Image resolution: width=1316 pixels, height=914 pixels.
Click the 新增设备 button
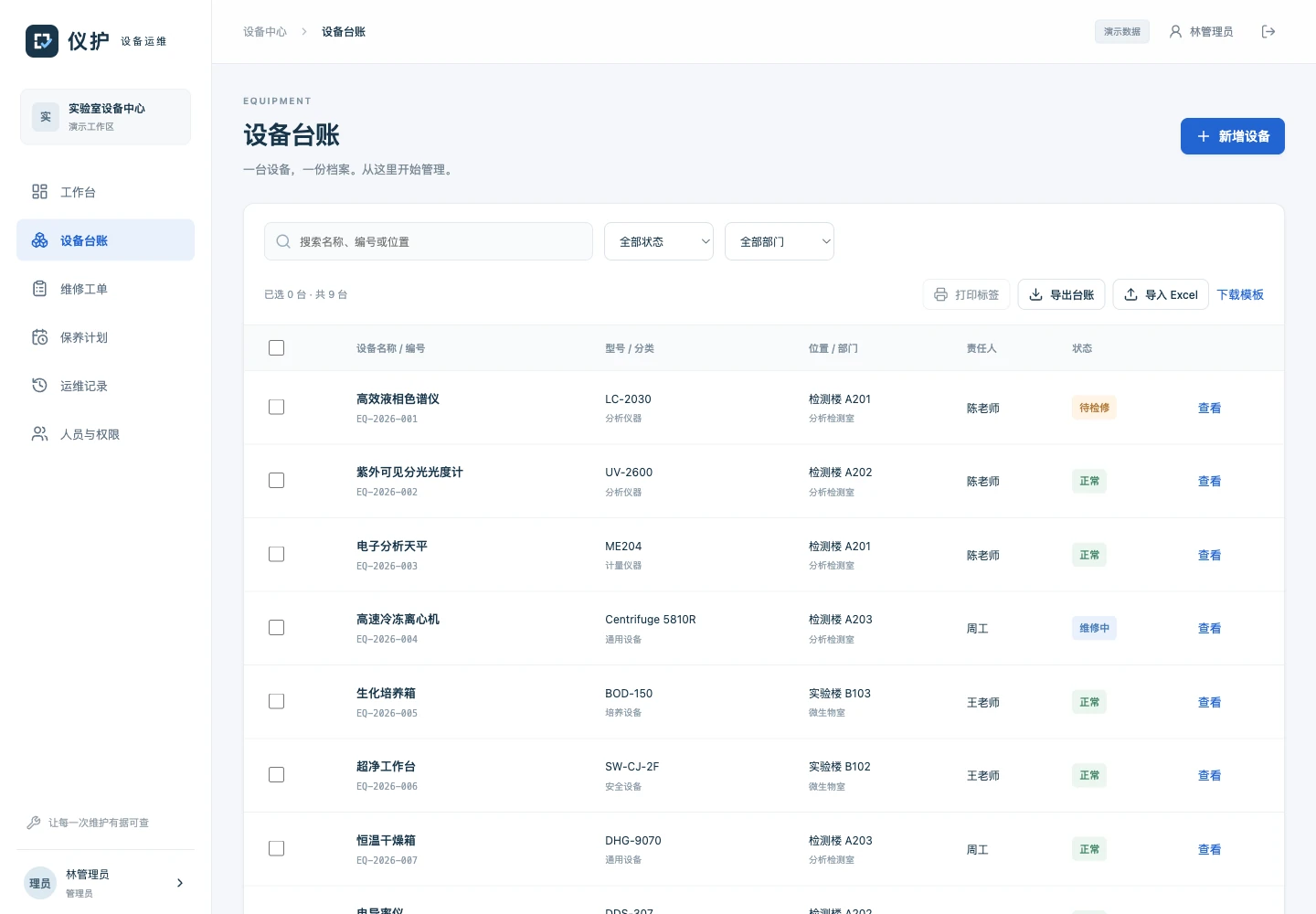click(x=1233, y=136)
